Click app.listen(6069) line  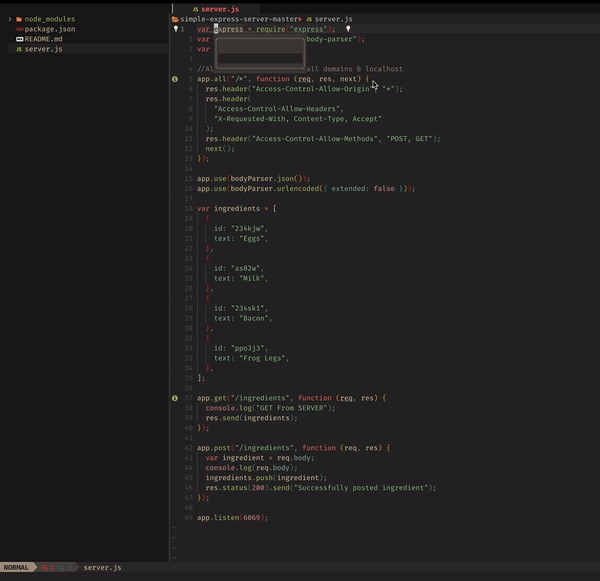coord(233,517)
